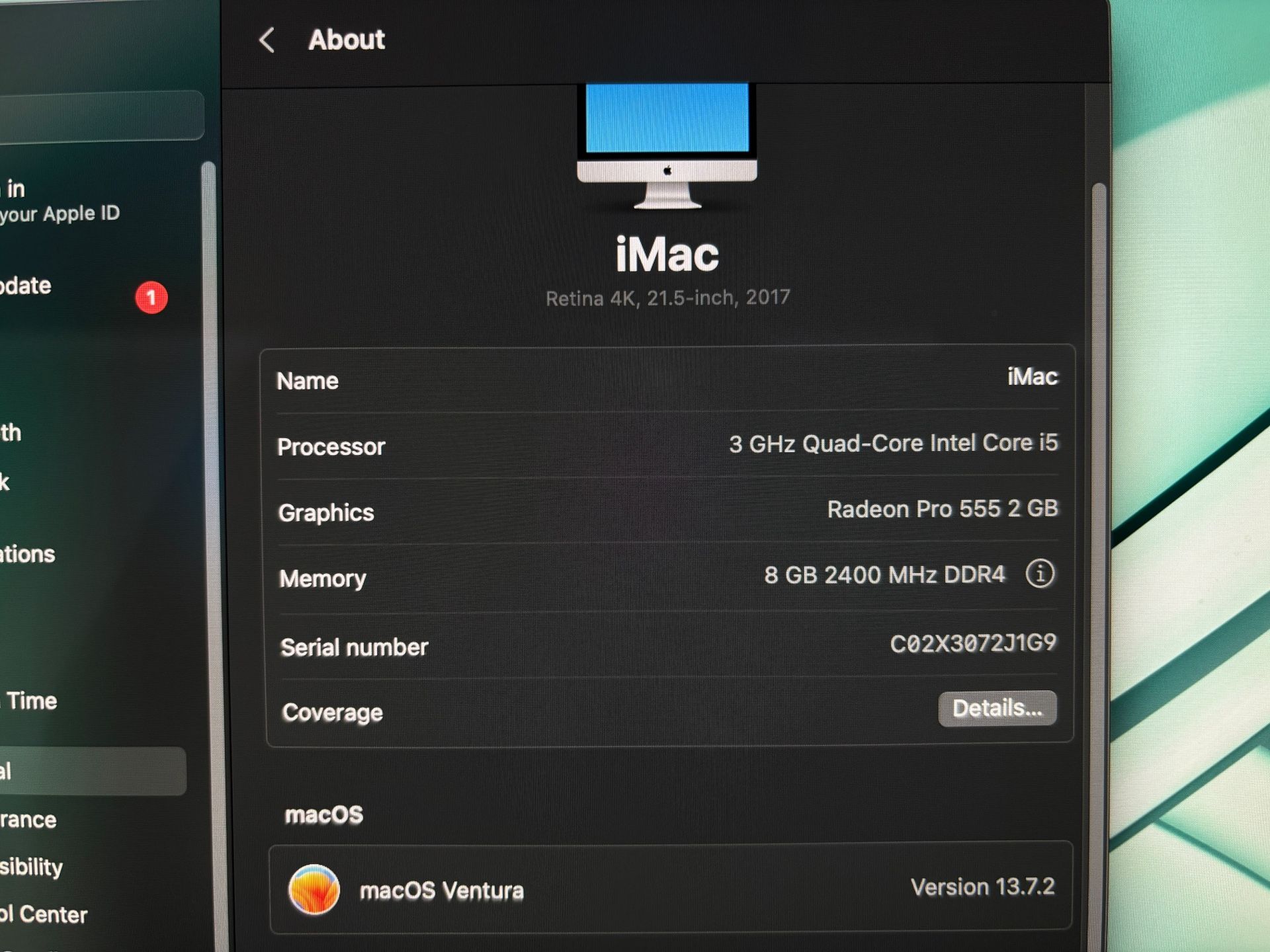Click the Retina 4K, 21.5-inch, 2017 subtitle
This screenshot has width=1270, height=952.
pos(667,298)
